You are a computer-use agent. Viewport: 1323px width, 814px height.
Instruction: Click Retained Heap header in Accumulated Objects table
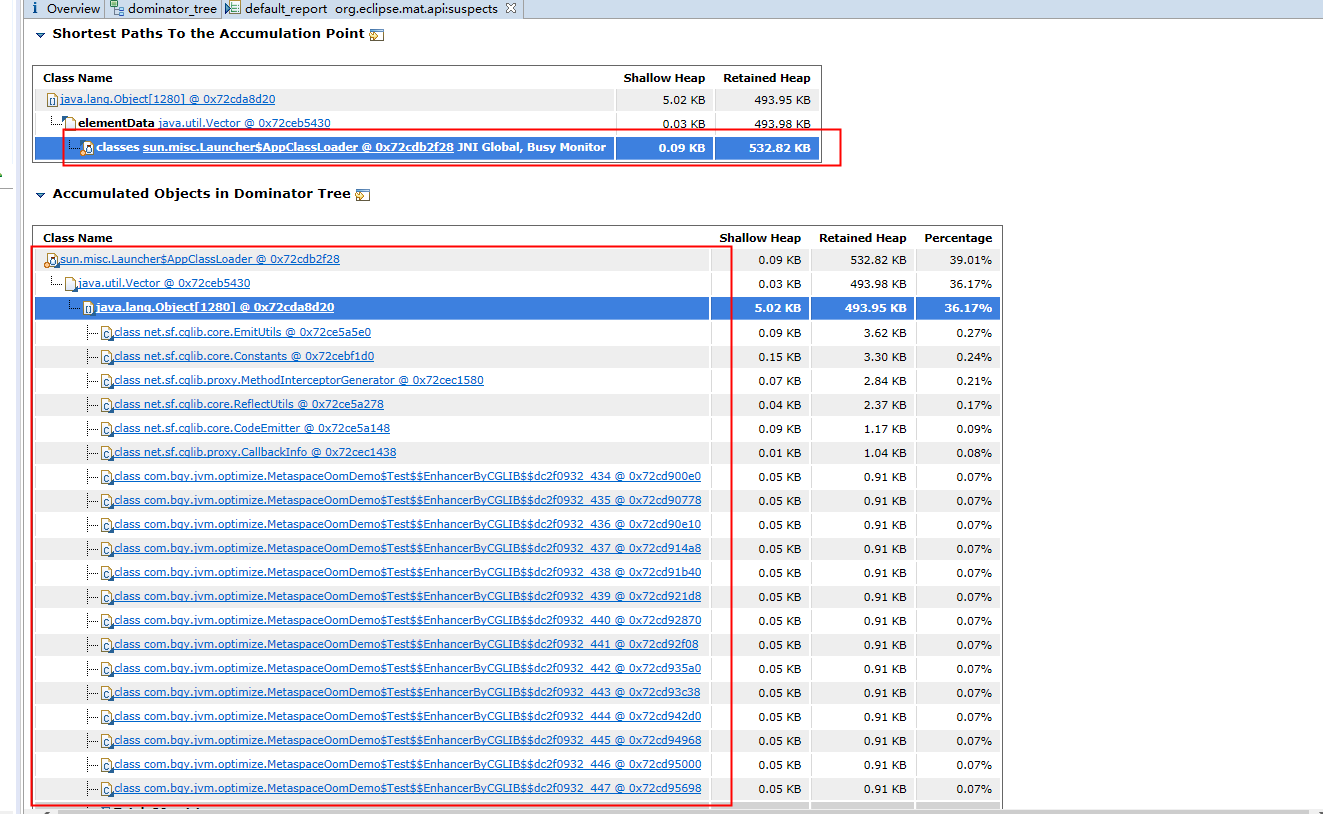[862, 238]
